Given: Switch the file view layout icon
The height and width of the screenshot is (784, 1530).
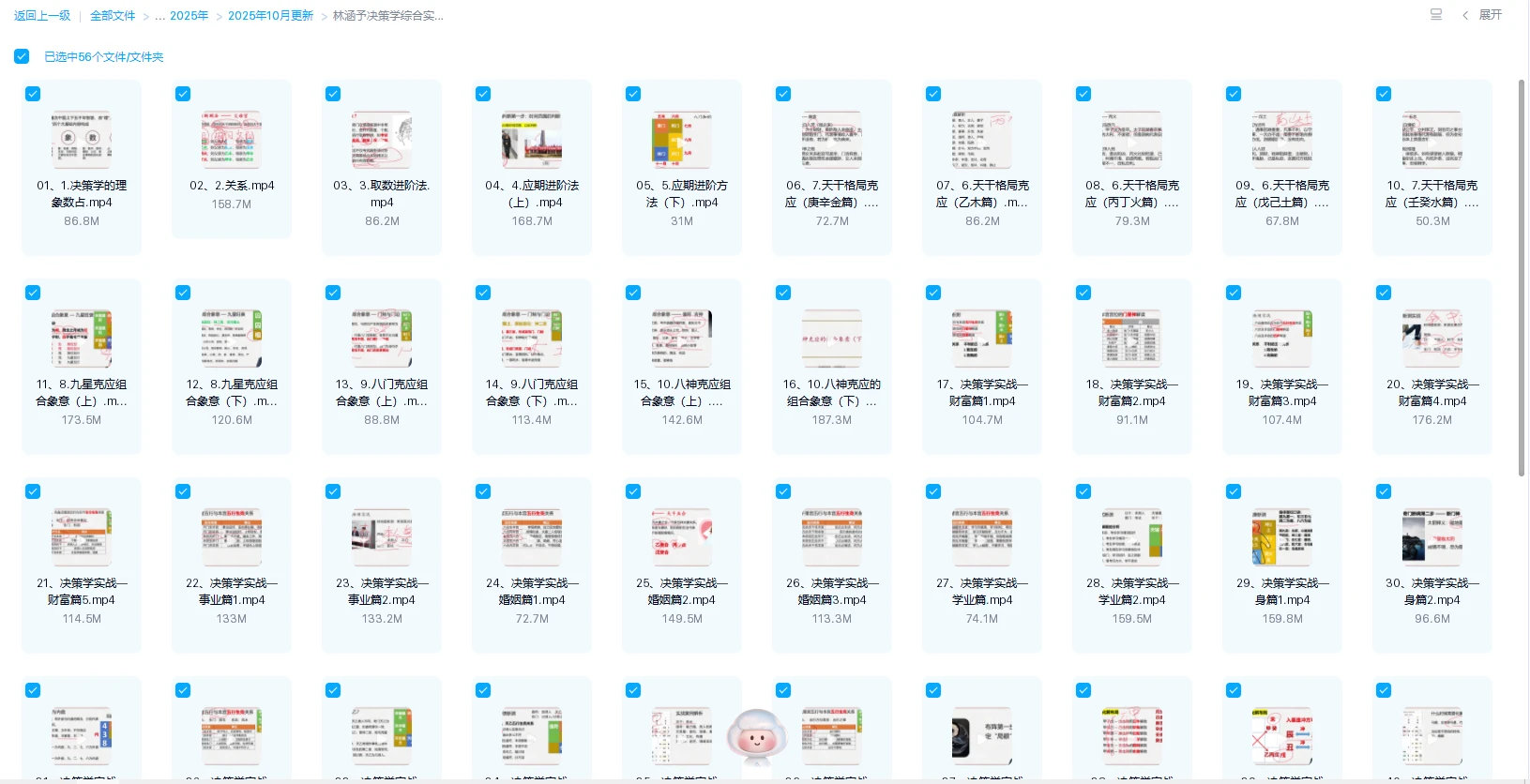Looking at the screenshot, I should (x=1435, y=15).
